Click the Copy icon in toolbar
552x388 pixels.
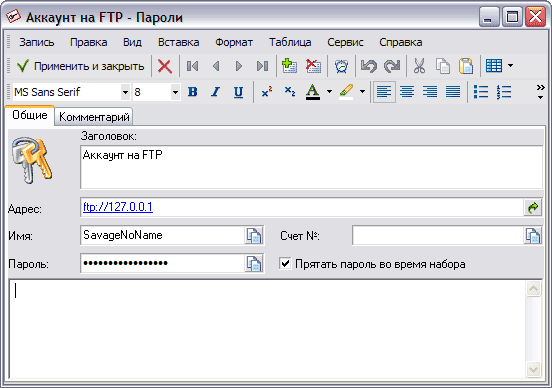tap(443, 66)
